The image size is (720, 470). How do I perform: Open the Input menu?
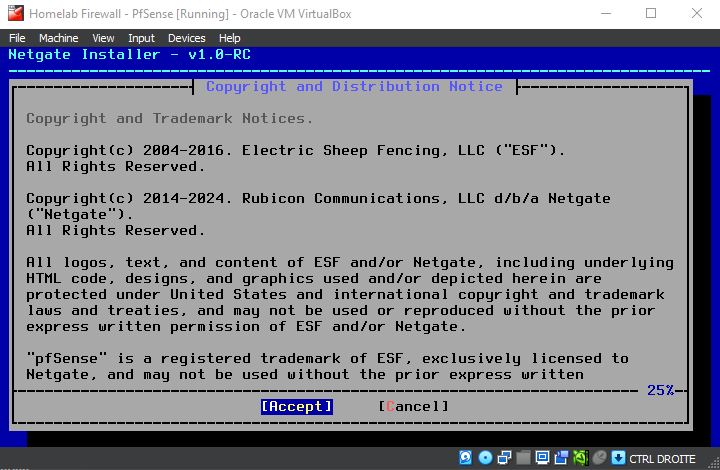[x=141, y=38]
